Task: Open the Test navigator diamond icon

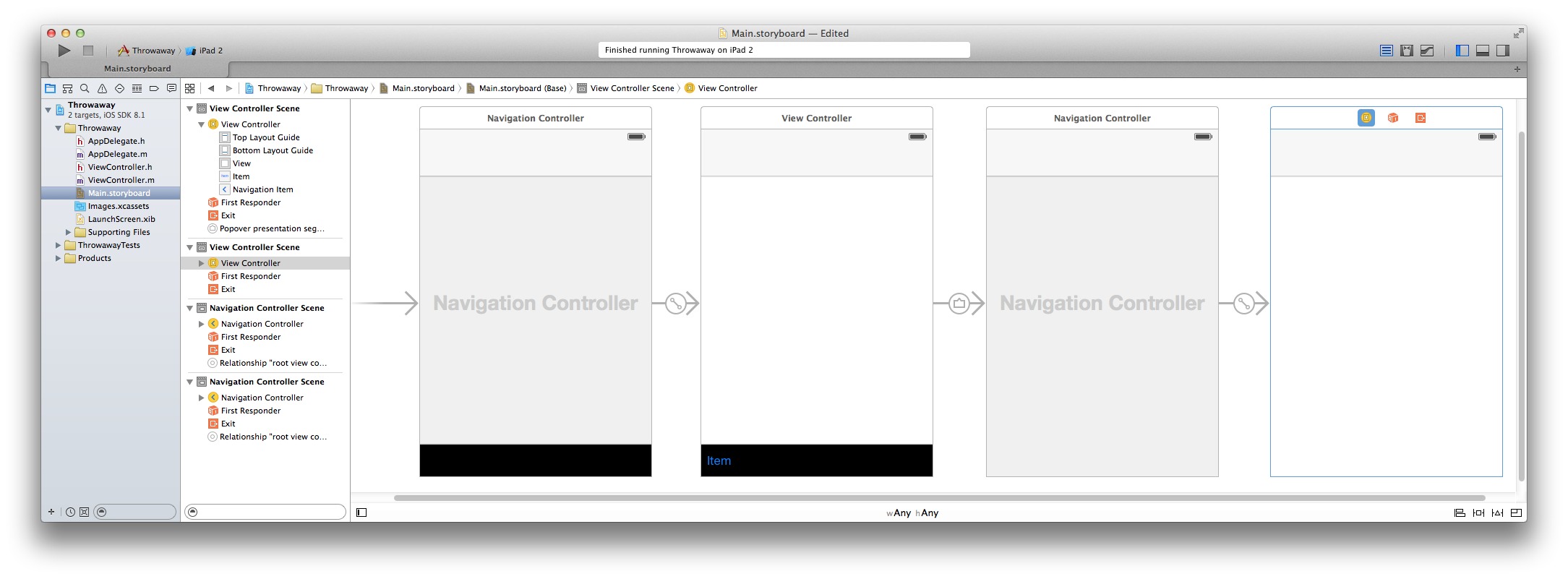Action: pyautogui.click(x=119, y=88)
